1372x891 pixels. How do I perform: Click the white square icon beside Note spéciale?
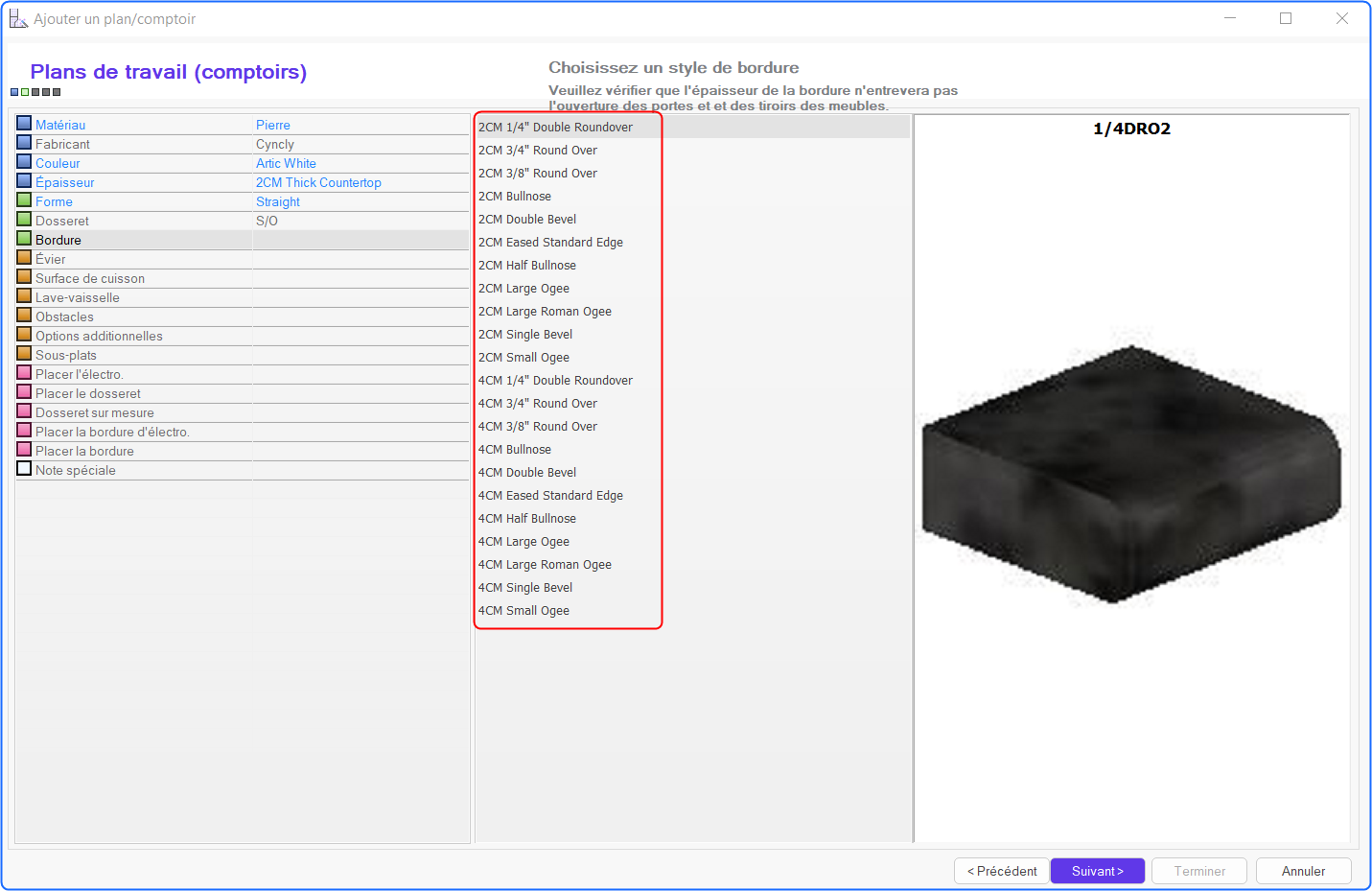coord(24,469)
